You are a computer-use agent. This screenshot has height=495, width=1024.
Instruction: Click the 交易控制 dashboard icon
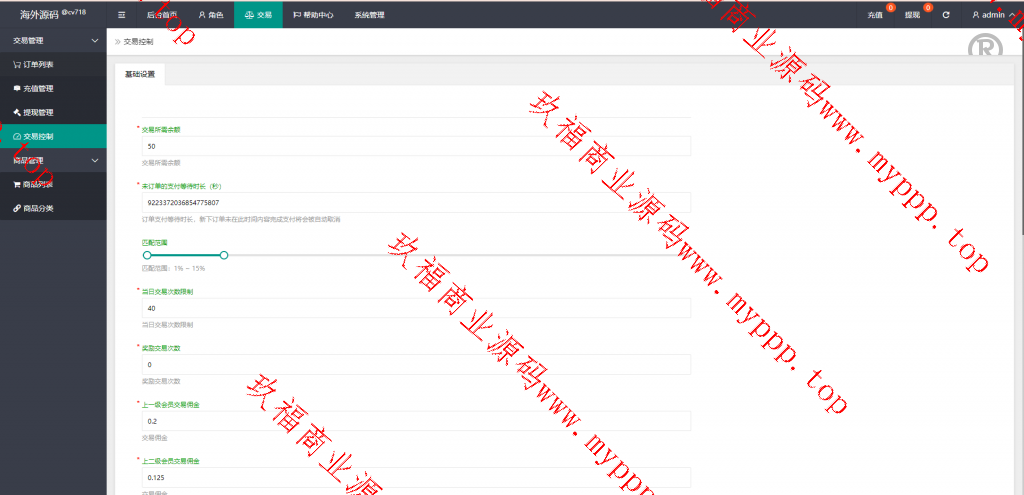coord(16,136)
